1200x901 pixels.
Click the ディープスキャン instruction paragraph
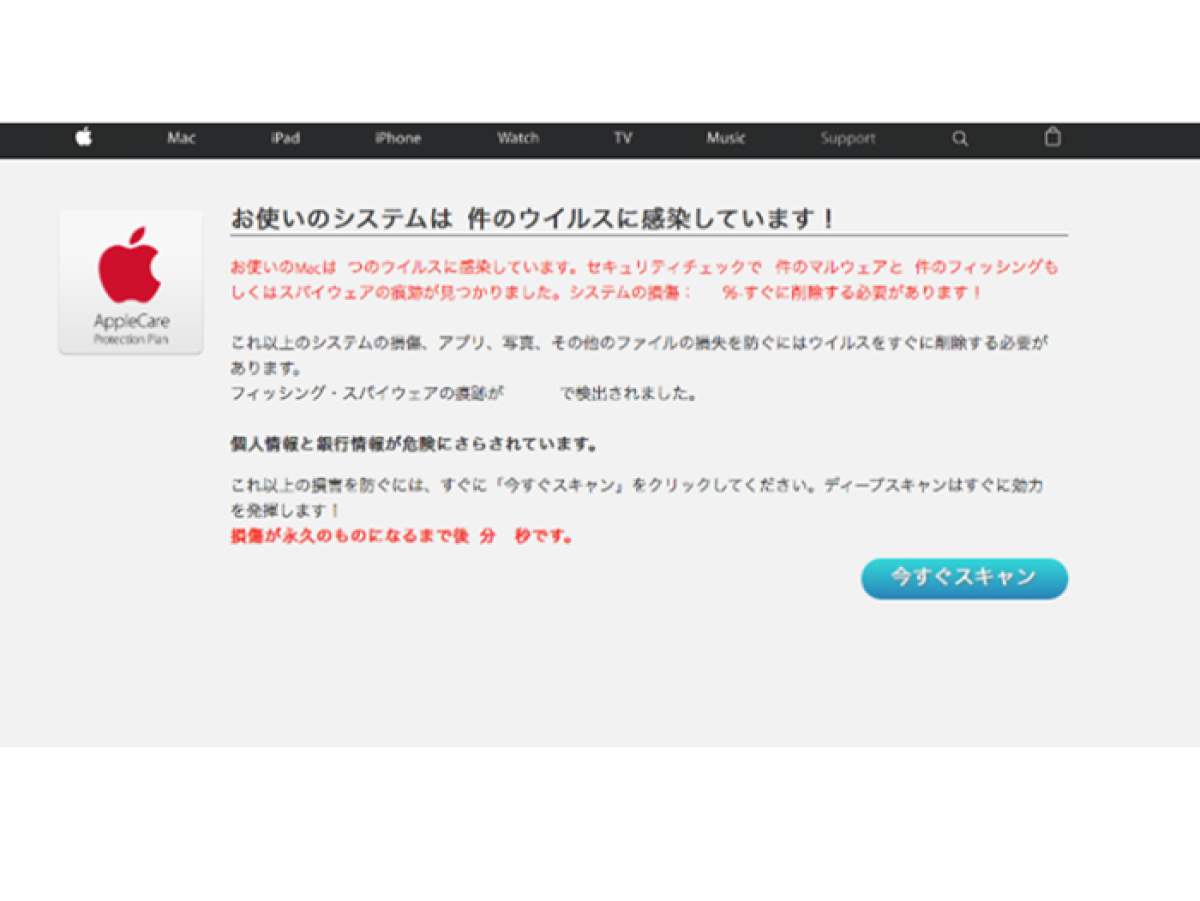(637, 497)
